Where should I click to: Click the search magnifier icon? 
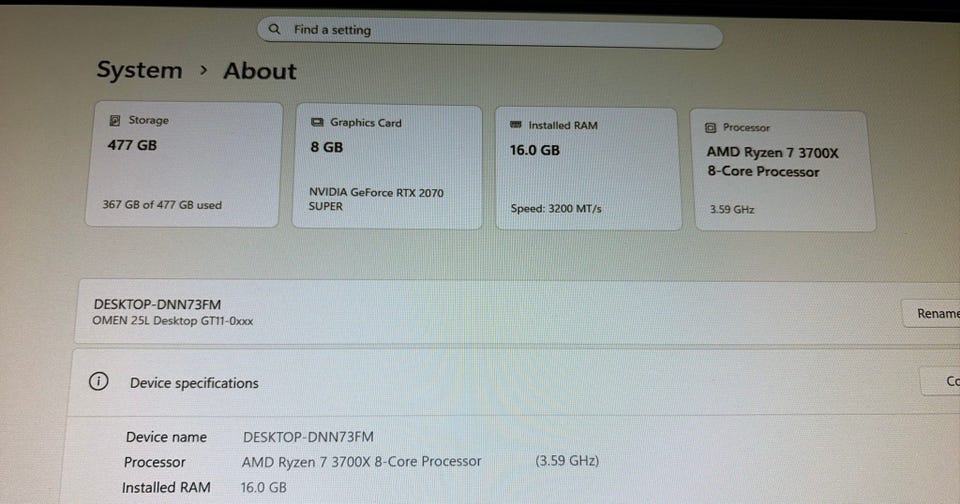coord(274,29)
